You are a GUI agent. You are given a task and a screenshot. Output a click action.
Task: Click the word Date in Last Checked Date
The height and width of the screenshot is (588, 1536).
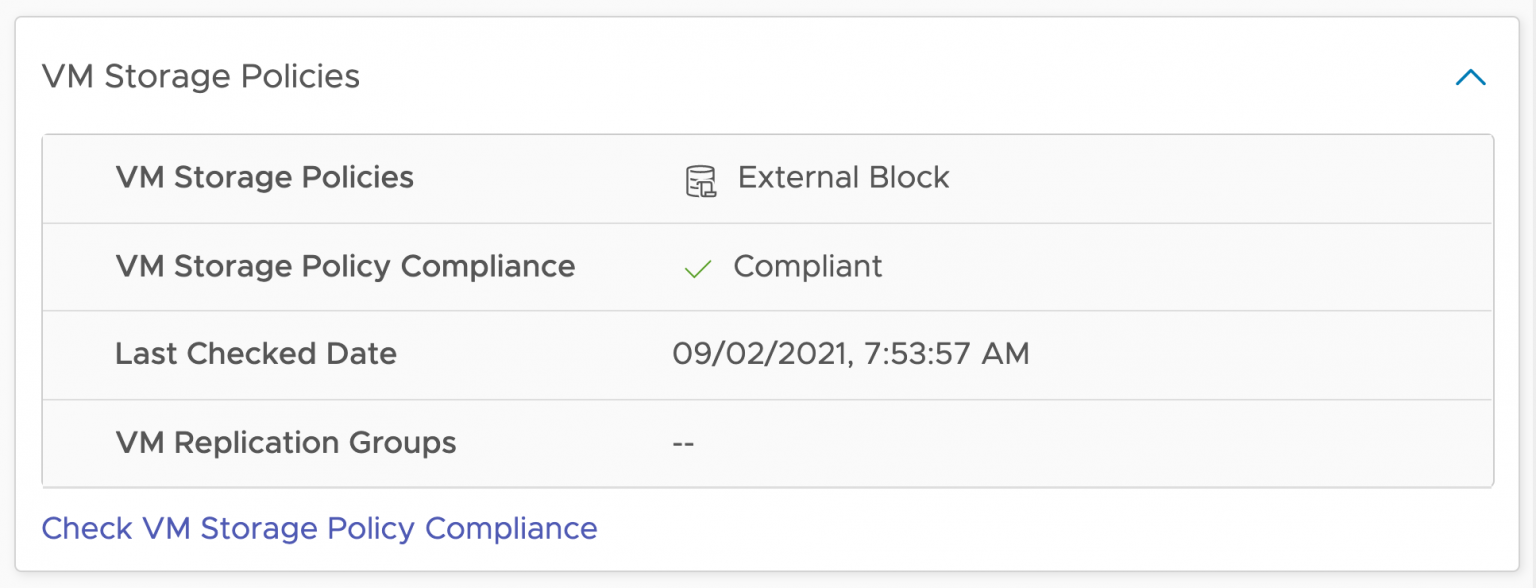coord(361,354)
